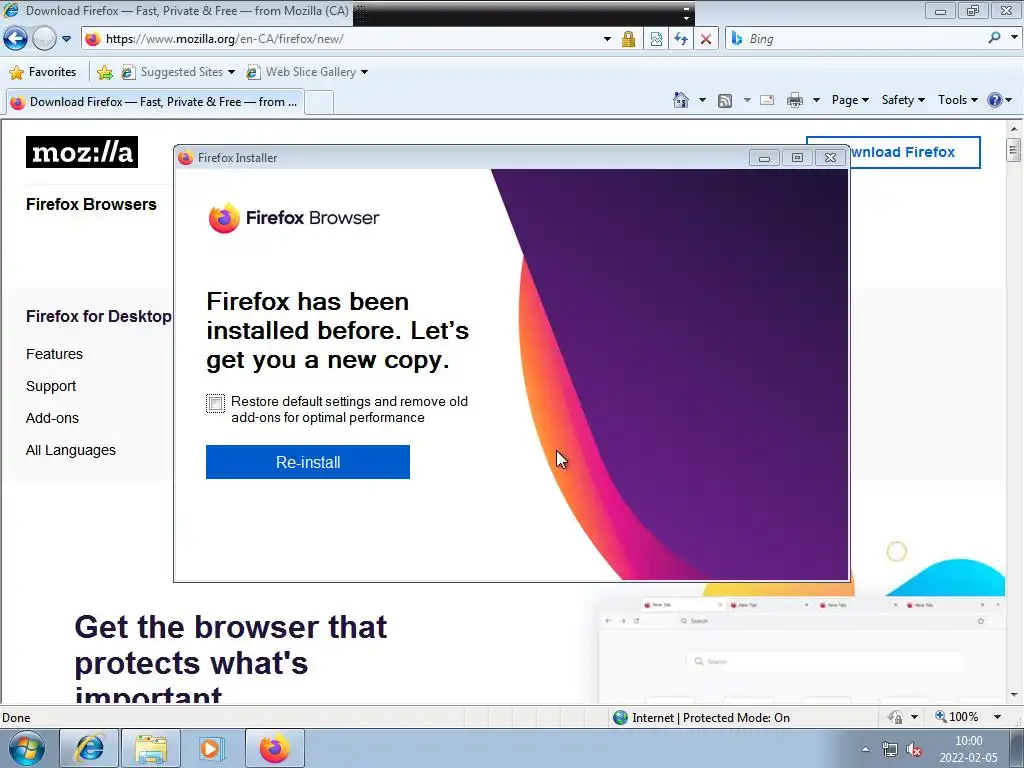The image size is (1024, 768).
Task: Click the page vertical scrollbar thumb
Action: click(x=1014, y=150)
